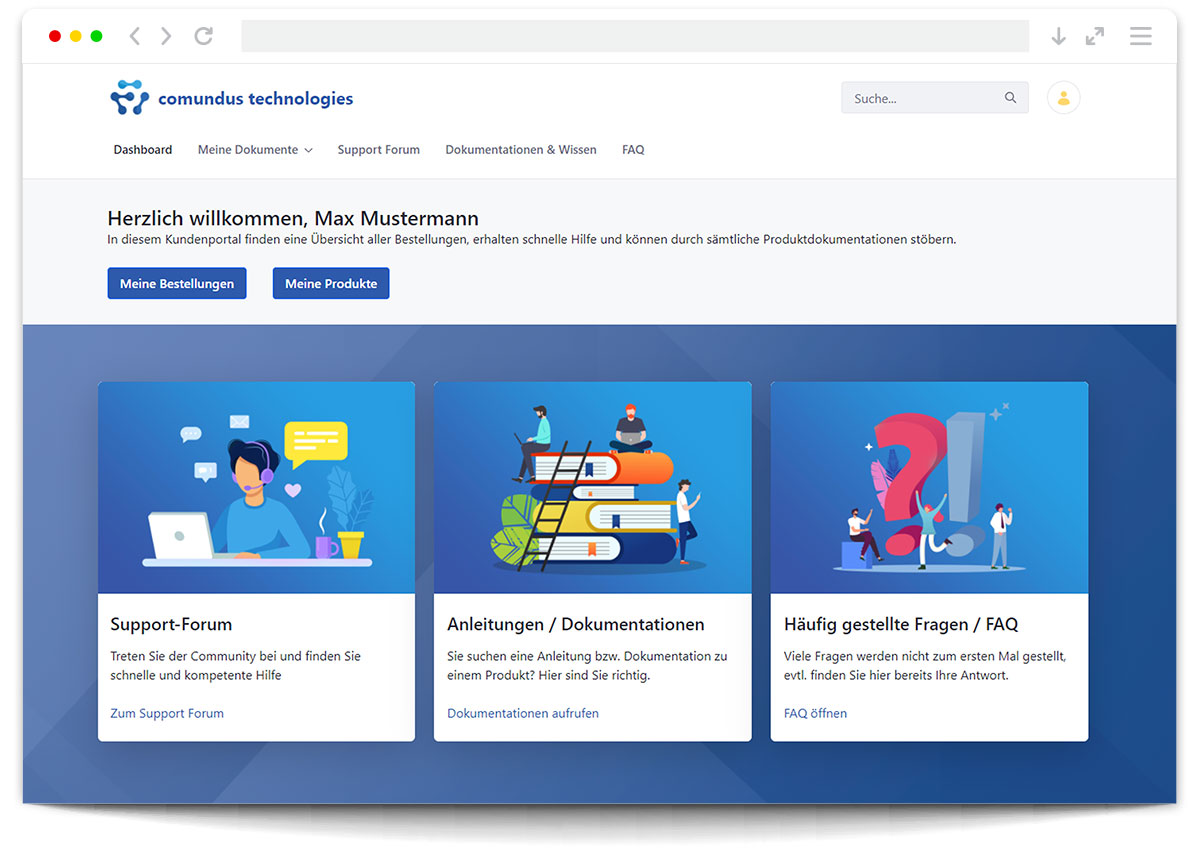Click the search magnifier icon
Image resolution: width=1200 pixels, height=856 pixels.
(x=1010, y=98)
